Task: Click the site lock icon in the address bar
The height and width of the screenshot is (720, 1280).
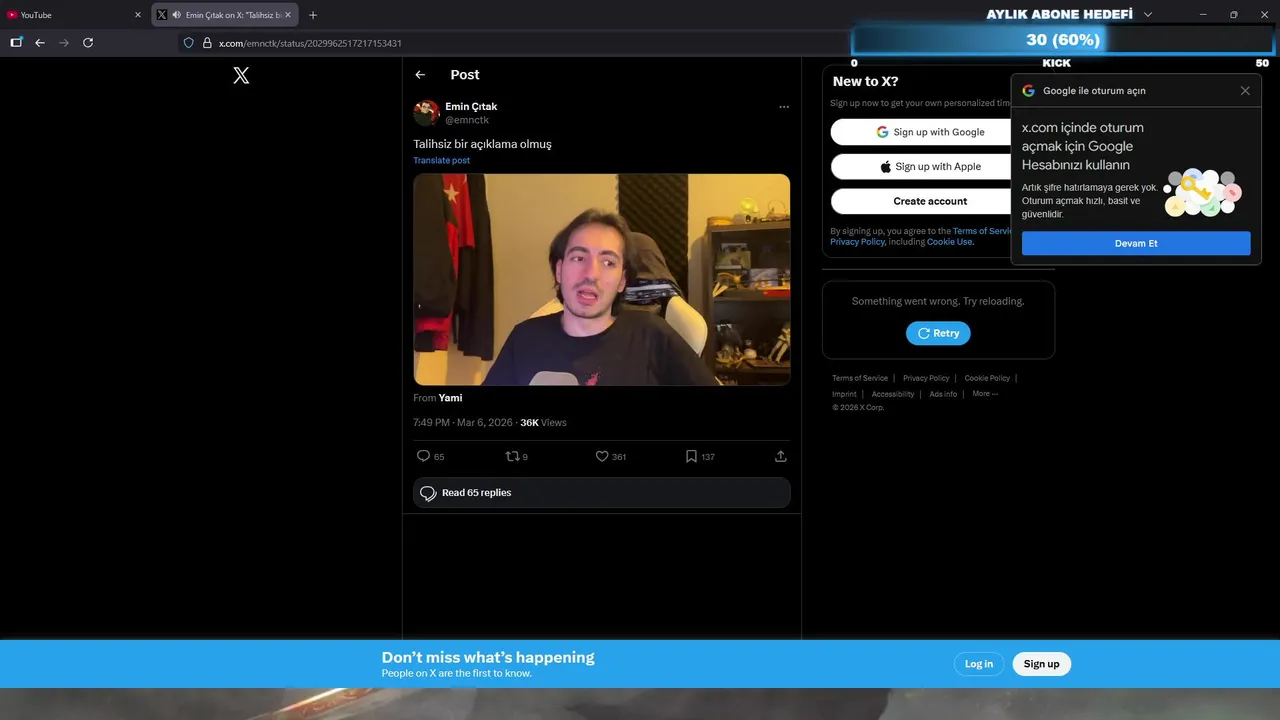Action: pos(207,43)
